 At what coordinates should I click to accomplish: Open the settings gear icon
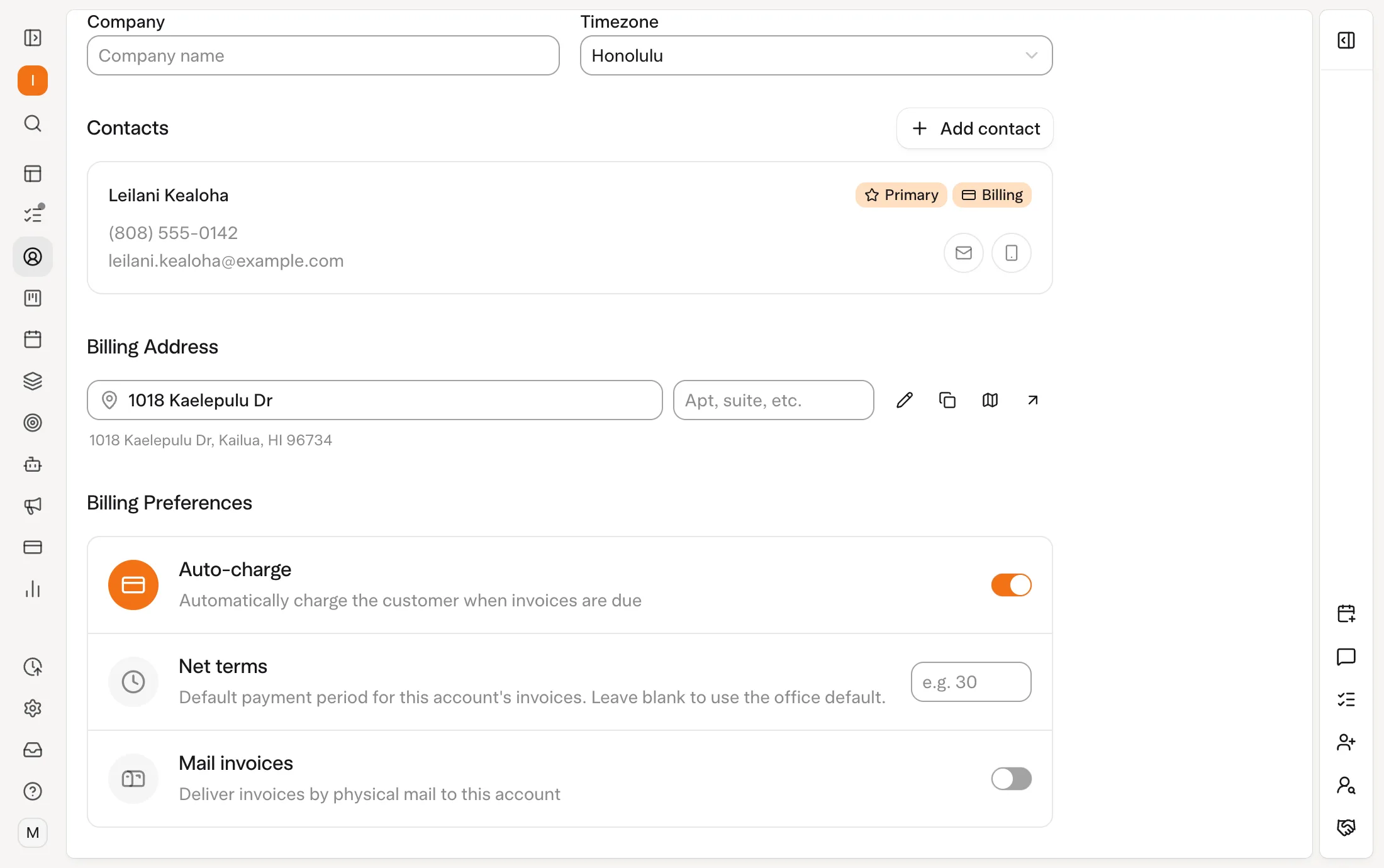tap(33, 708)
